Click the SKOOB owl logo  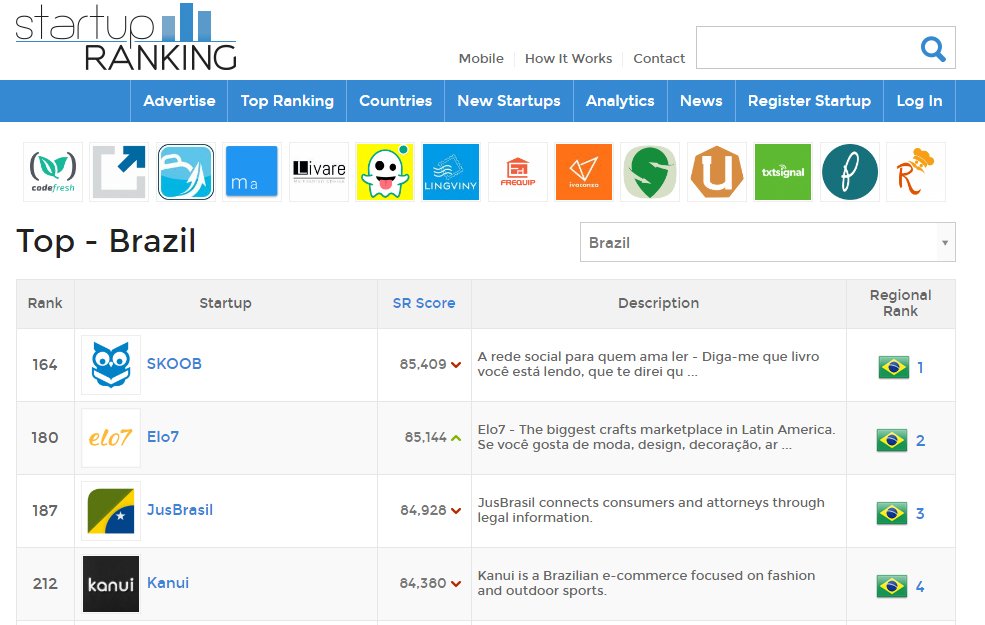[111, 364]
